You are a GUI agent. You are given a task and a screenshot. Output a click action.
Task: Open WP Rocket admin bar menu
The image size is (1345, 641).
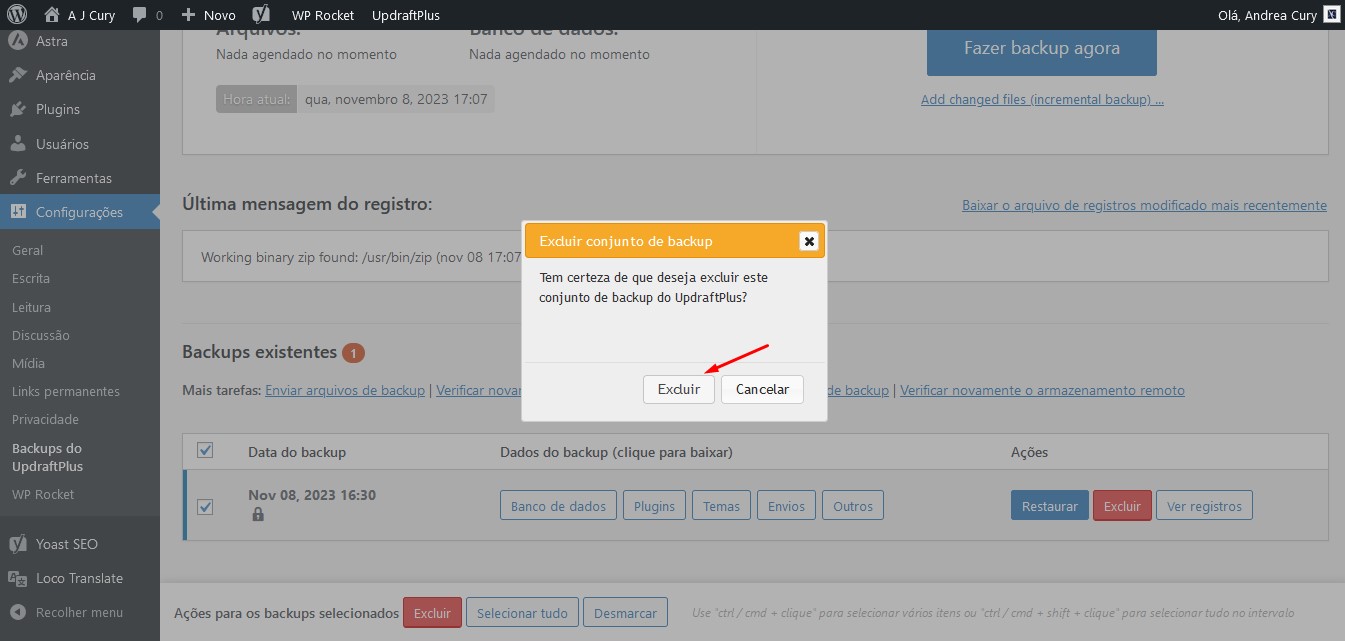(x=323, y=15)
